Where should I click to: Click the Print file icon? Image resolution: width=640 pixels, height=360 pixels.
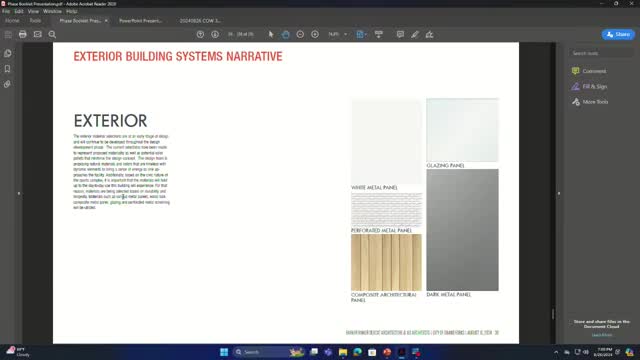pos(22,34)
